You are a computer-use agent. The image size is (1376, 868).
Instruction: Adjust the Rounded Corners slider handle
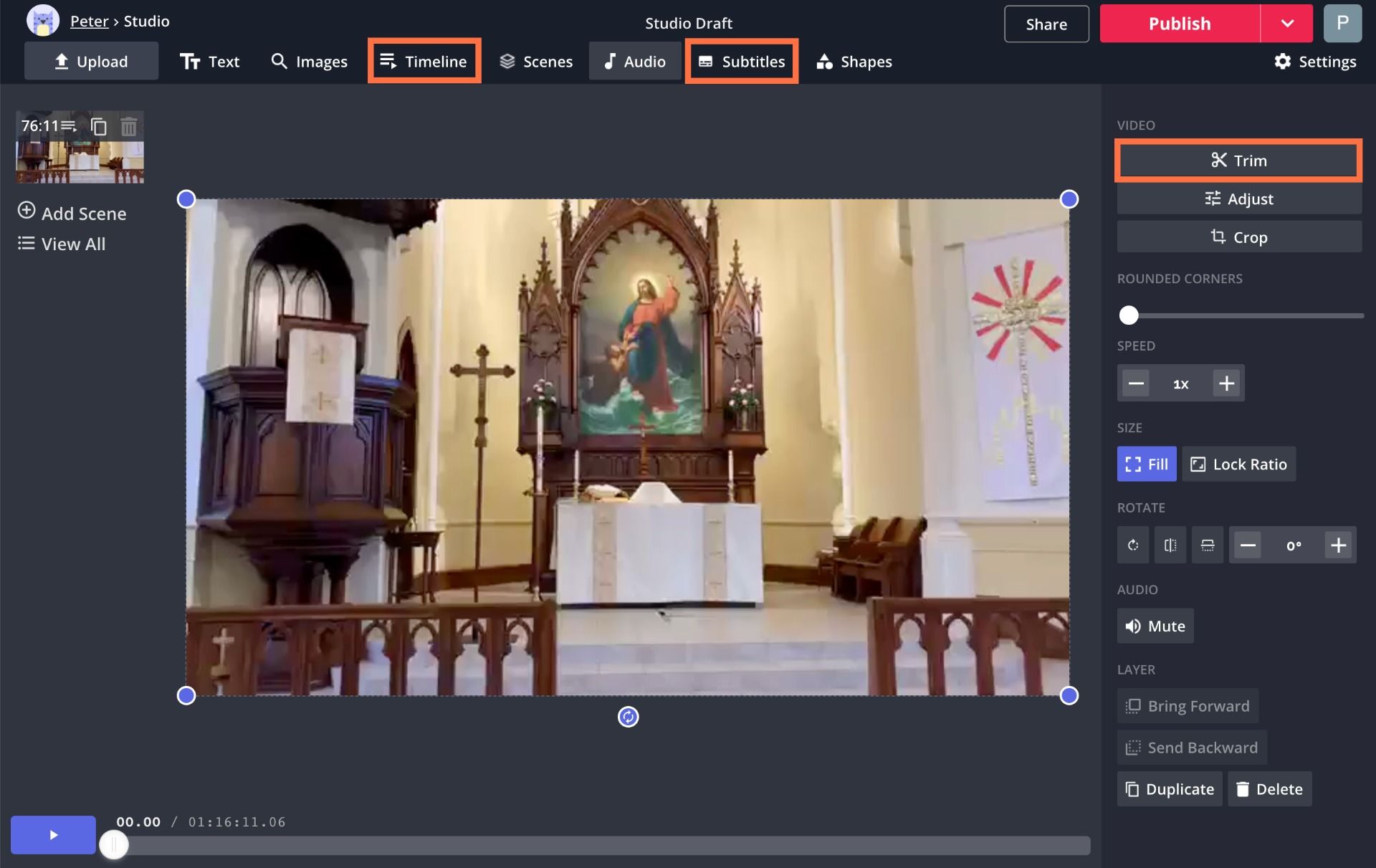(1129, 315)
